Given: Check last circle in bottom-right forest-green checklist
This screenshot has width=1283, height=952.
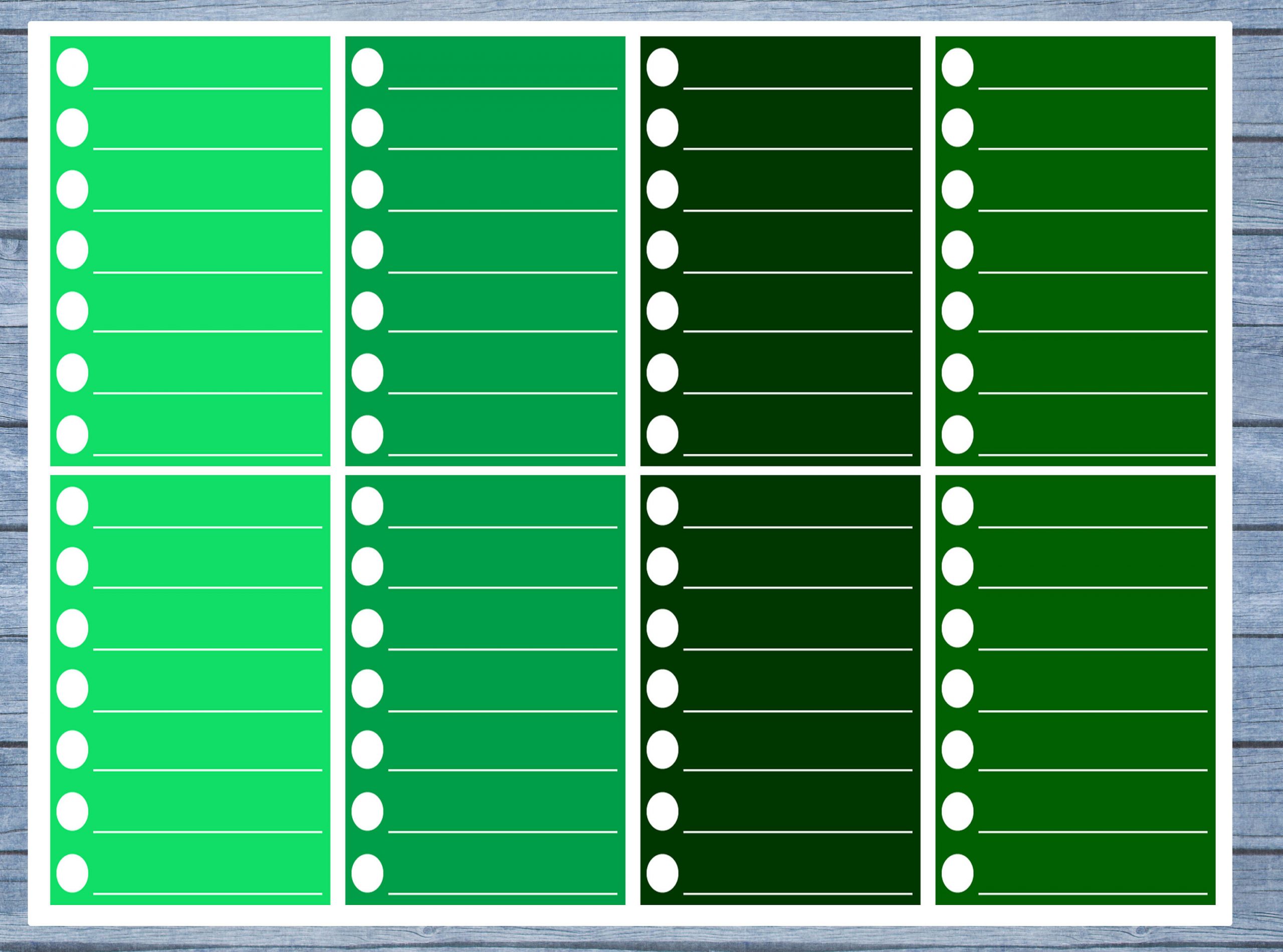Looking at the screenshot, I should point(957,873).
